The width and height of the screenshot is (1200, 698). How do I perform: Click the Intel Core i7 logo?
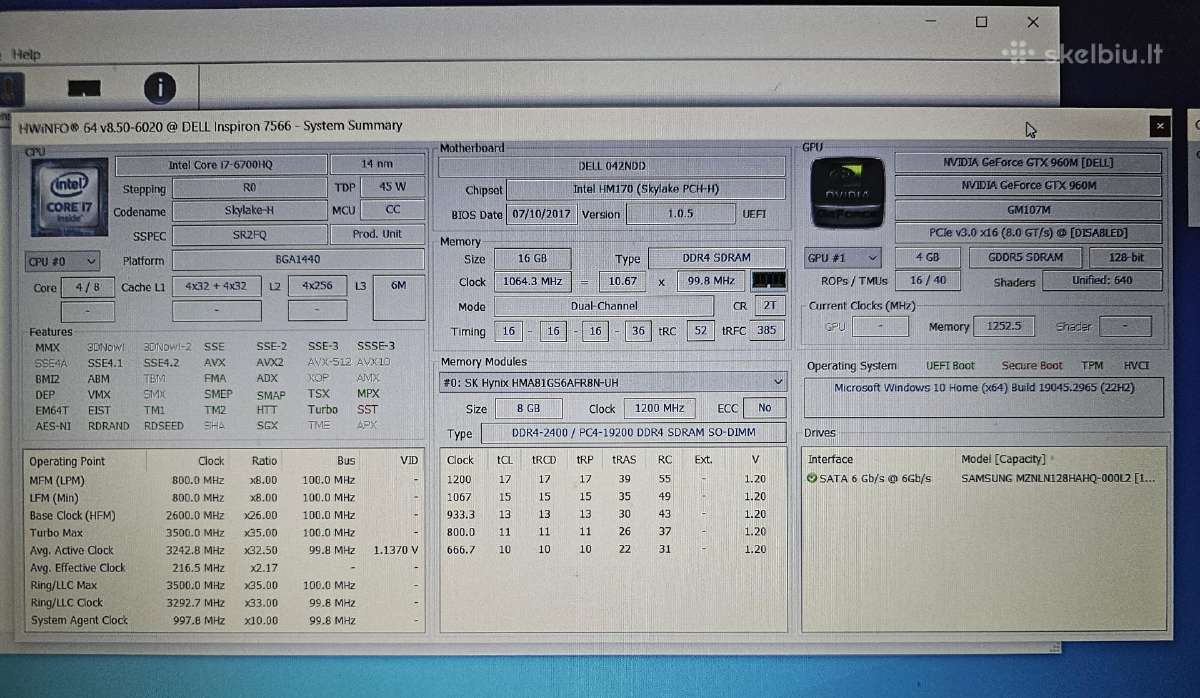68,199
